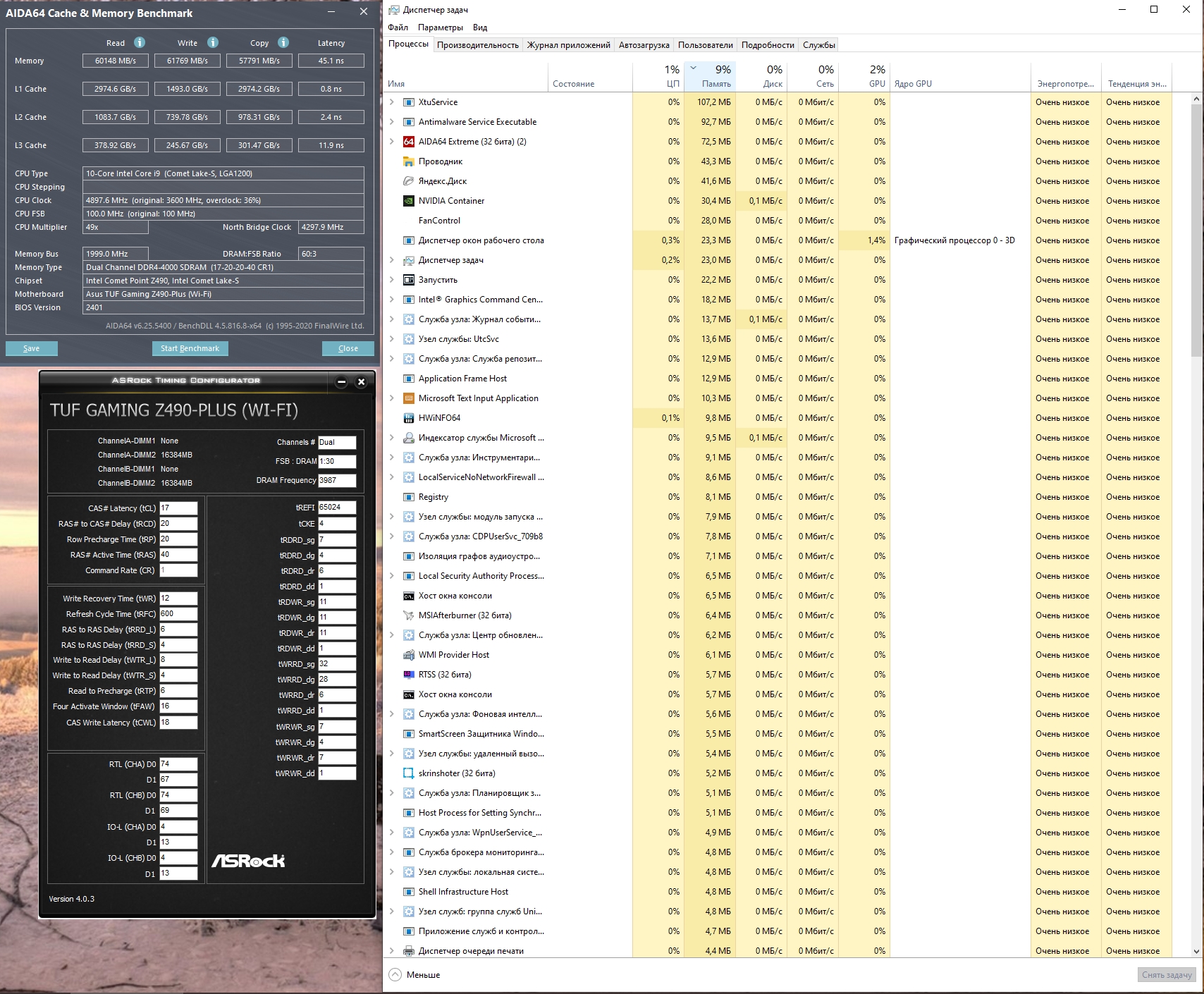Image resolution: width=1204 pixels, height=994 pixels.
Task: Expand the XtuService process group
Action: click(392, 102)
